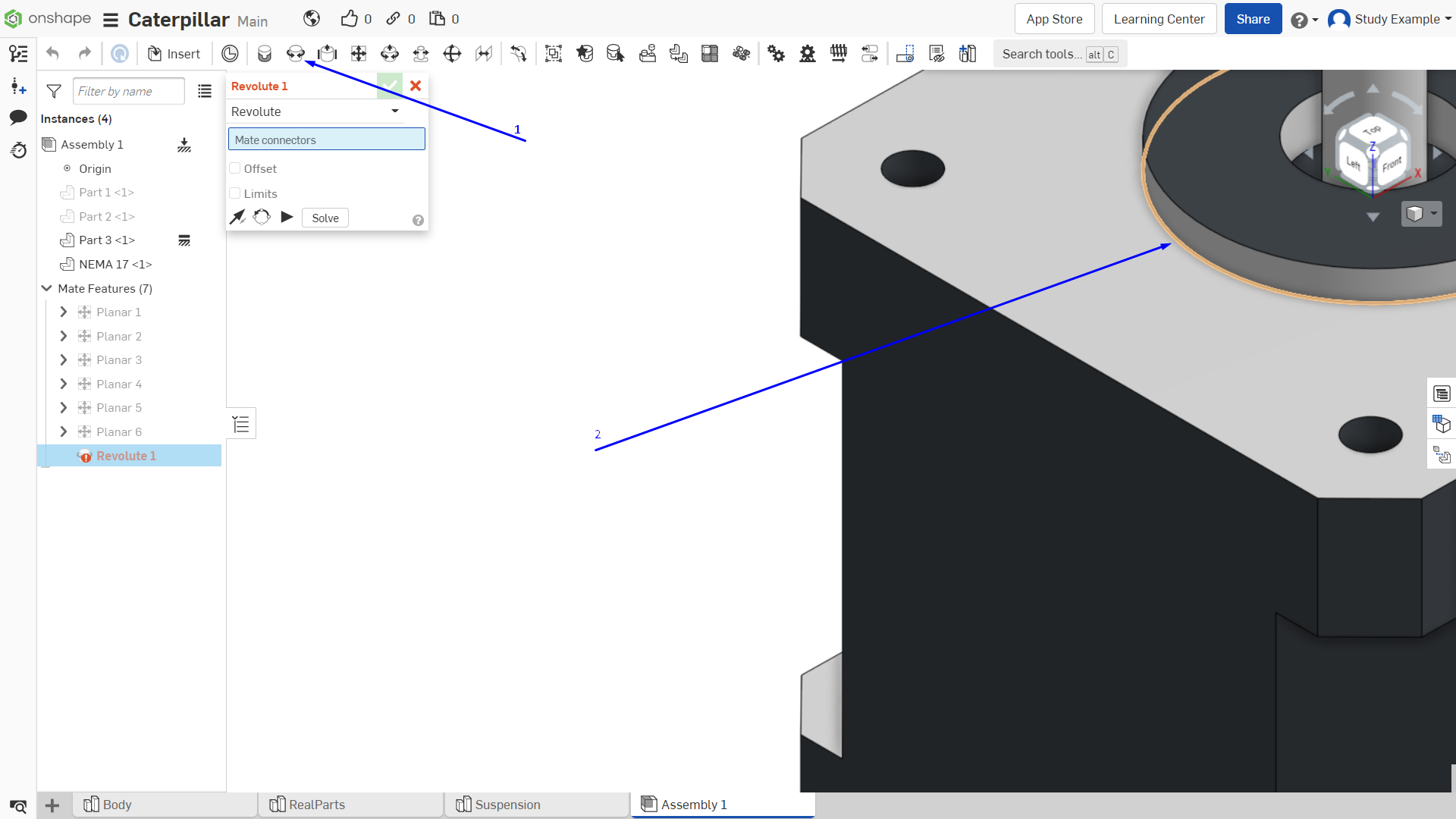Screen dimensions: 1456x819
Task: Expand the Planar 1 mate feature
Action: [x=64, y=312]
